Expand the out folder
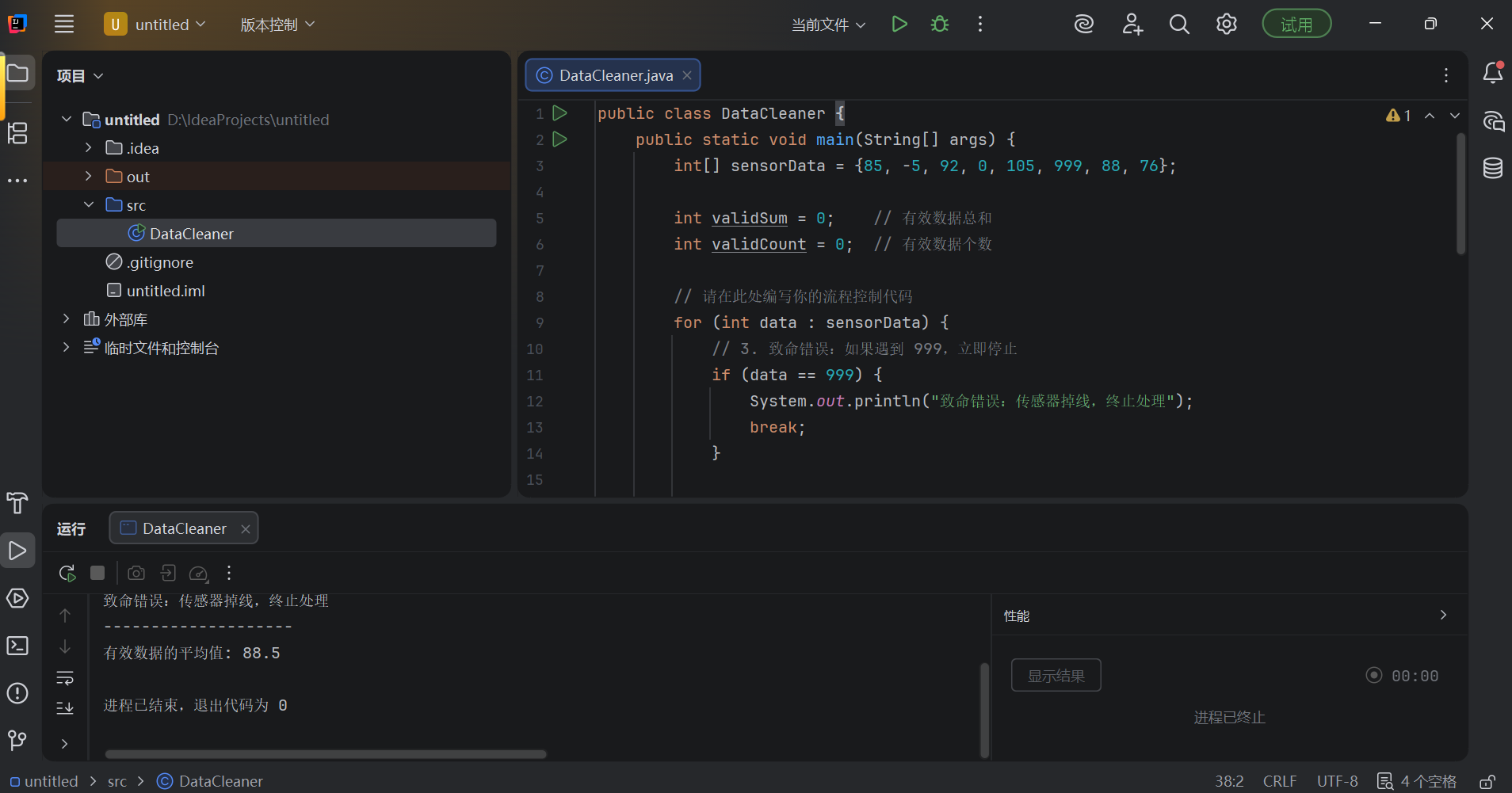This screenshot has height=793, width=1512. coord(89,177)
